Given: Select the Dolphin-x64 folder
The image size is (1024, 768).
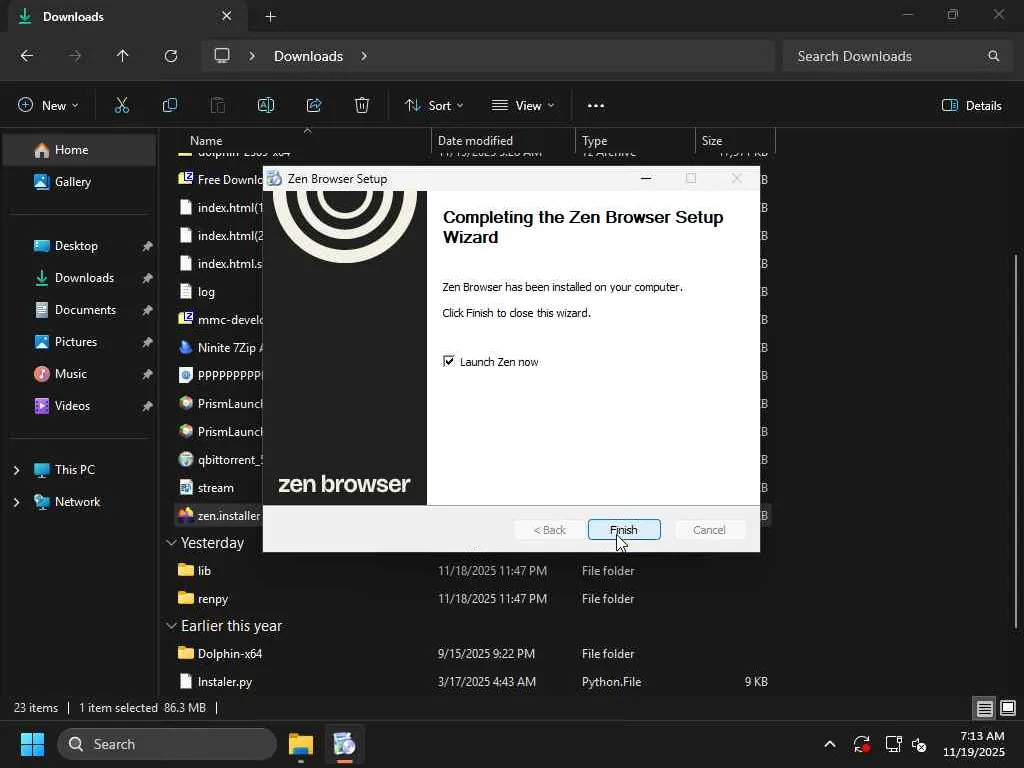Looking at the screenshot, I should coord(473,654).
